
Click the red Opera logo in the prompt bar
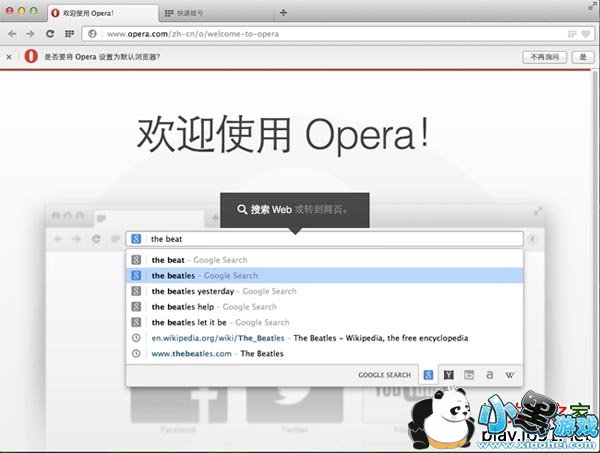(31, 56)
